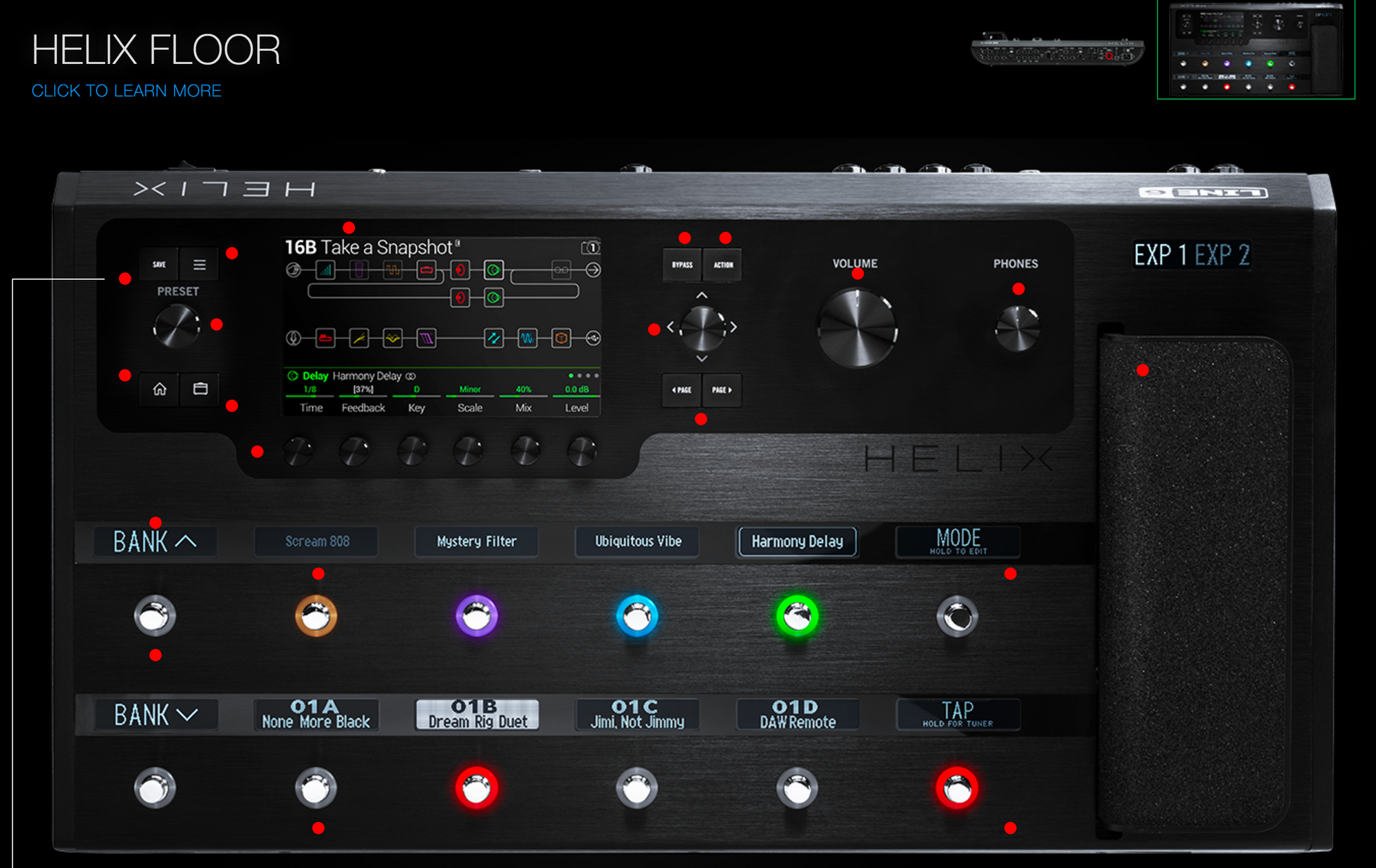Click the BANK up scribble strip
The height and width of the screenshot is (868, 1376).
click(x=155, y=542)
